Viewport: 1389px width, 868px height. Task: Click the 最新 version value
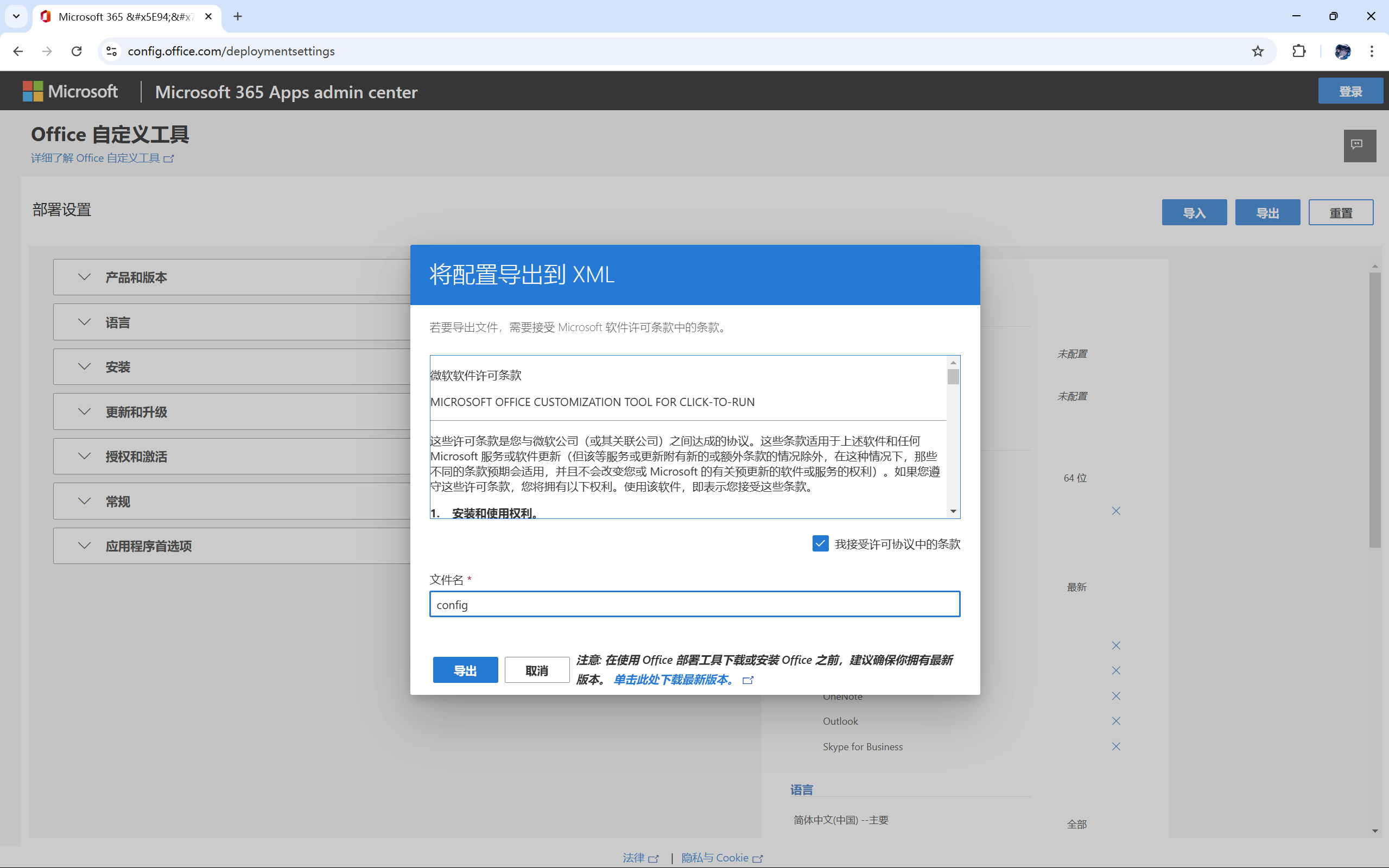coord(1076,587)
